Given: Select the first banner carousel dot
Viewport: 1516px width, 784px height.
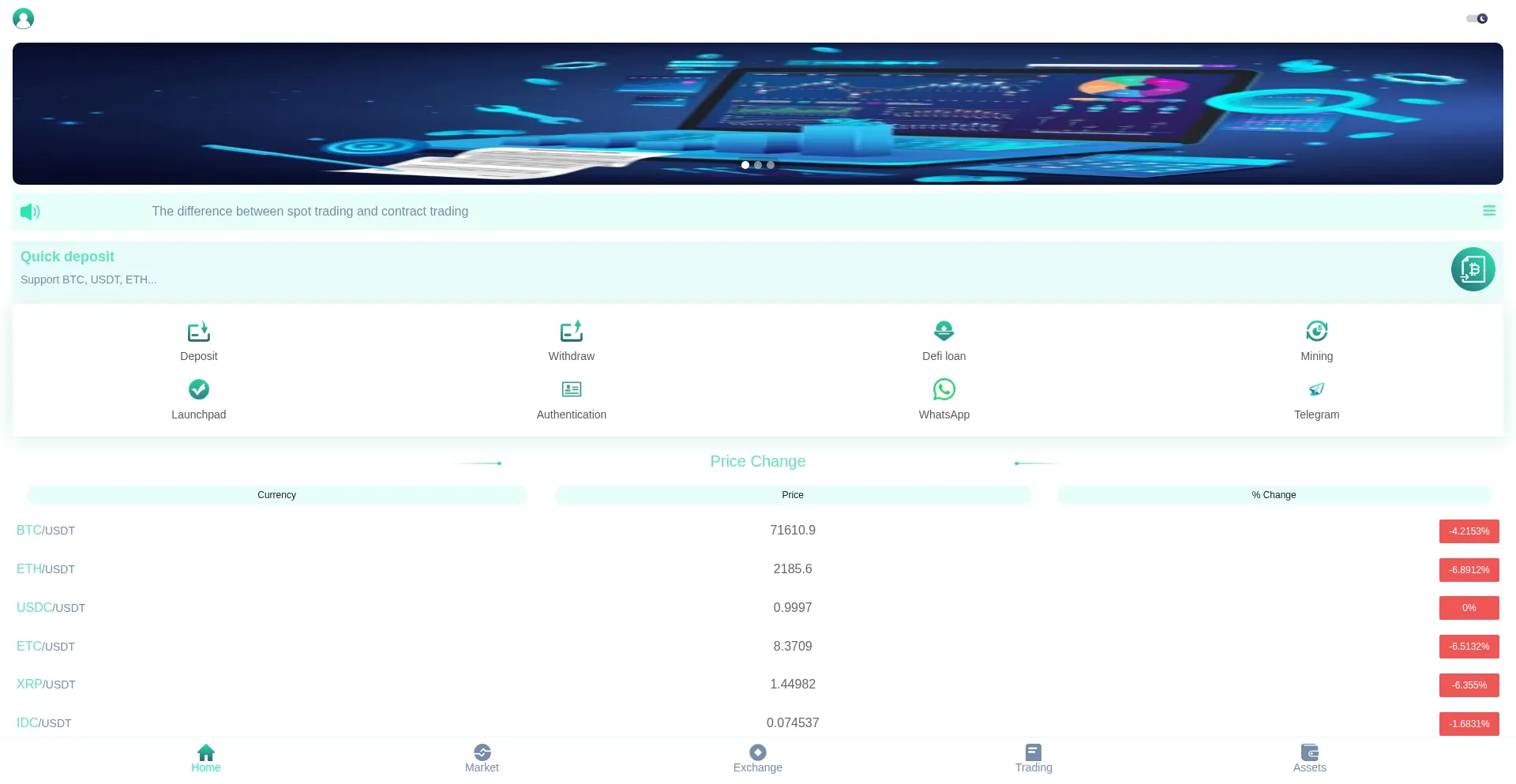Looking at the screenshot, I should pos(745,165).
